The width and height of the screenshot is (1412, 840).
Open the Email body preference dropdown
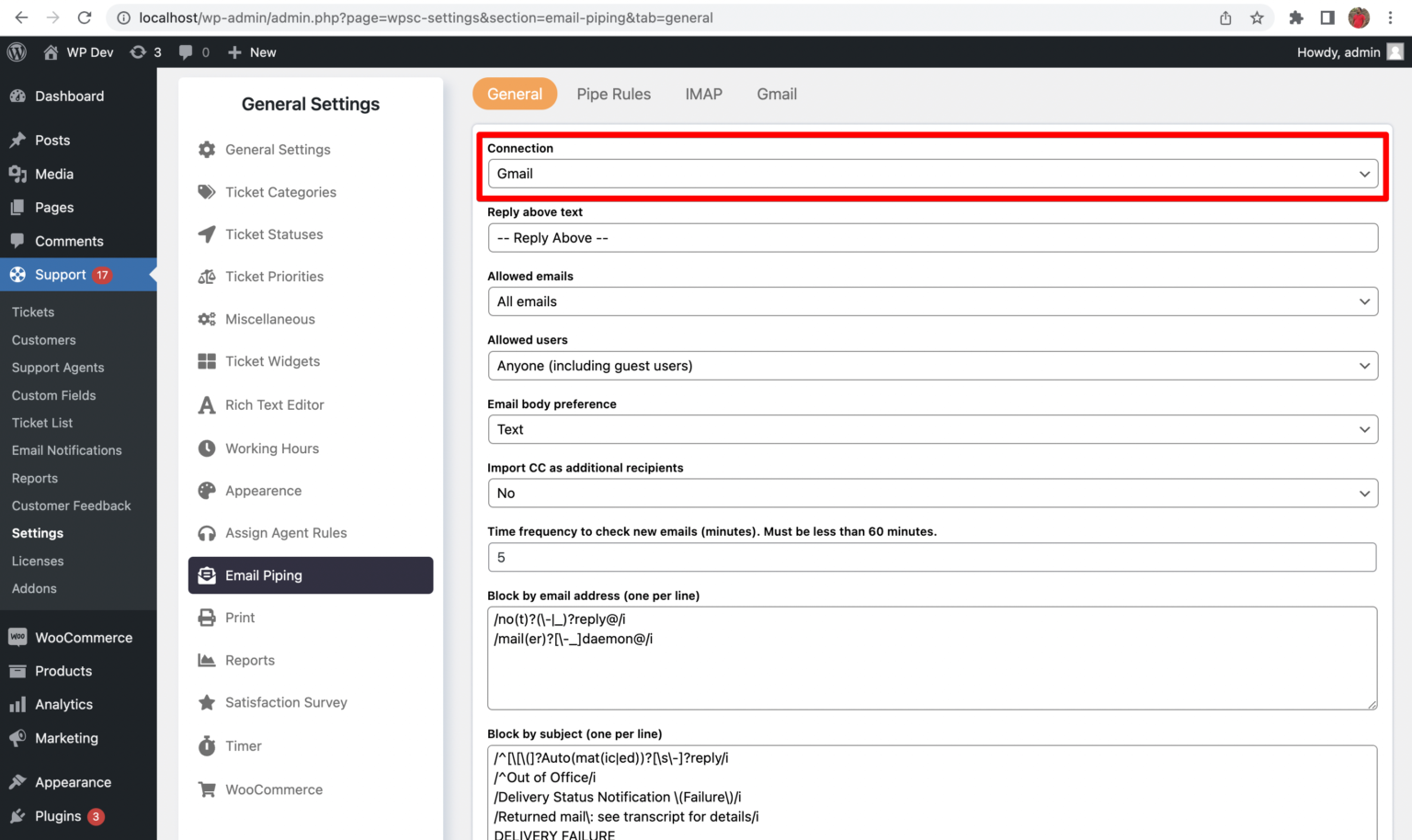click(x=931, y=429)
